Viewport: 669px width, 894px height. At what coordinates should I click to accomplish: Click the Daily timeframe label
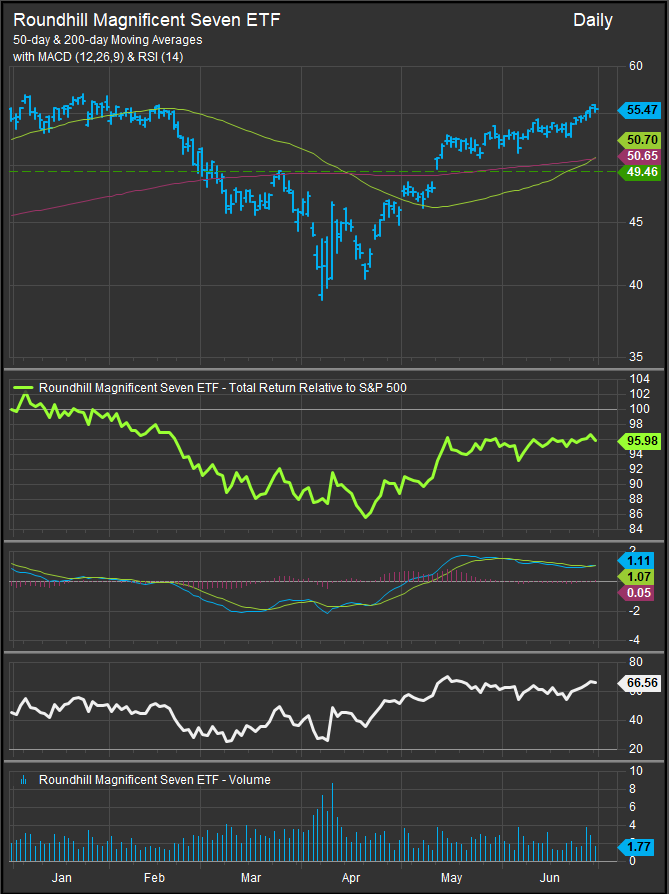[x=593, y=20]
